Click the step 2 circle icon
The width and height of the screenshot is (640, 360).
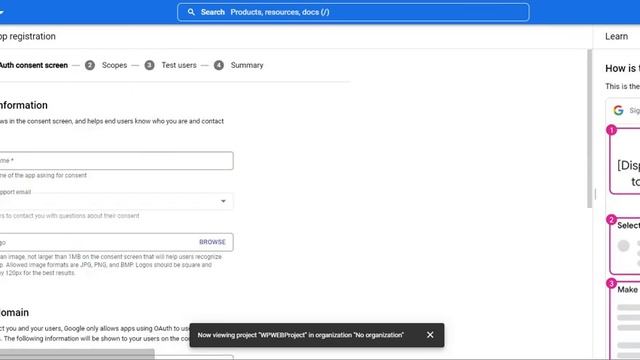coord(90,65)
